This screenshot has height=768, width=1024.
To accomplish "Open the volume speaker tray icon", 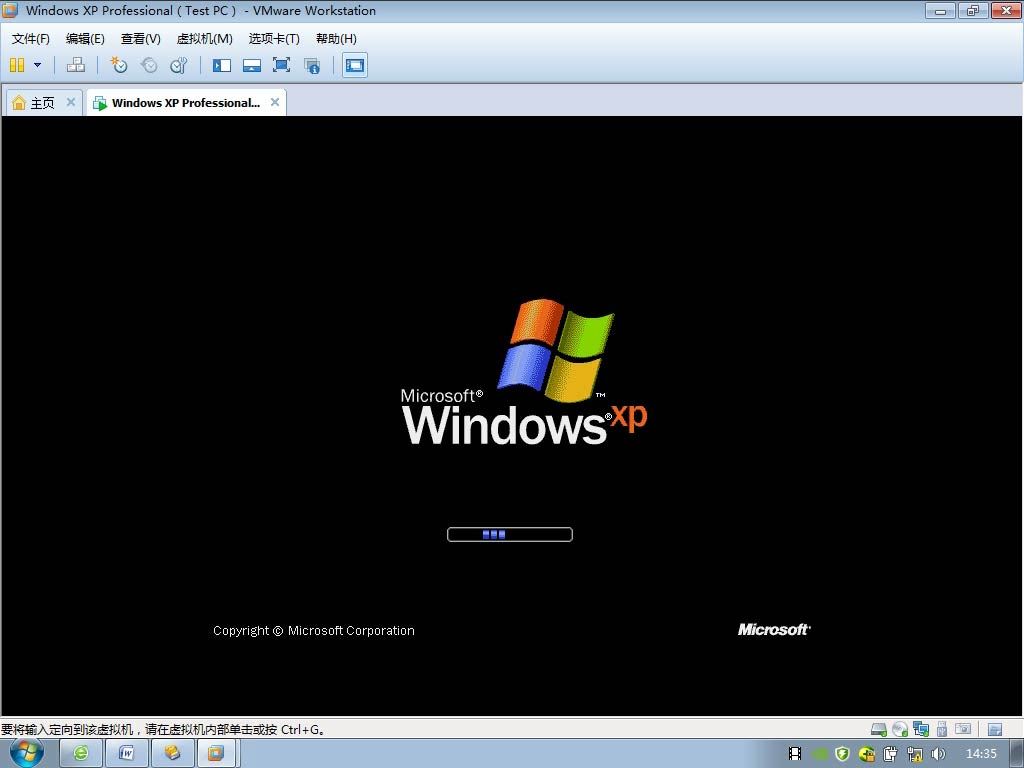I will pos(938,754).
